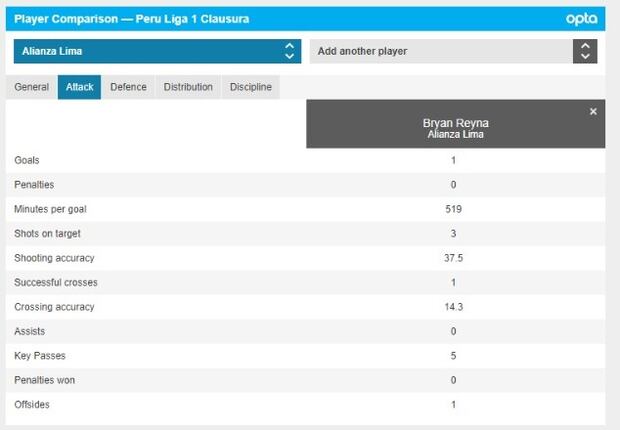Image resolution: width=620 pixels, height=430 pixels.
Task: Click the Player Comparison title bar text
Action: [x=131, y=19]
